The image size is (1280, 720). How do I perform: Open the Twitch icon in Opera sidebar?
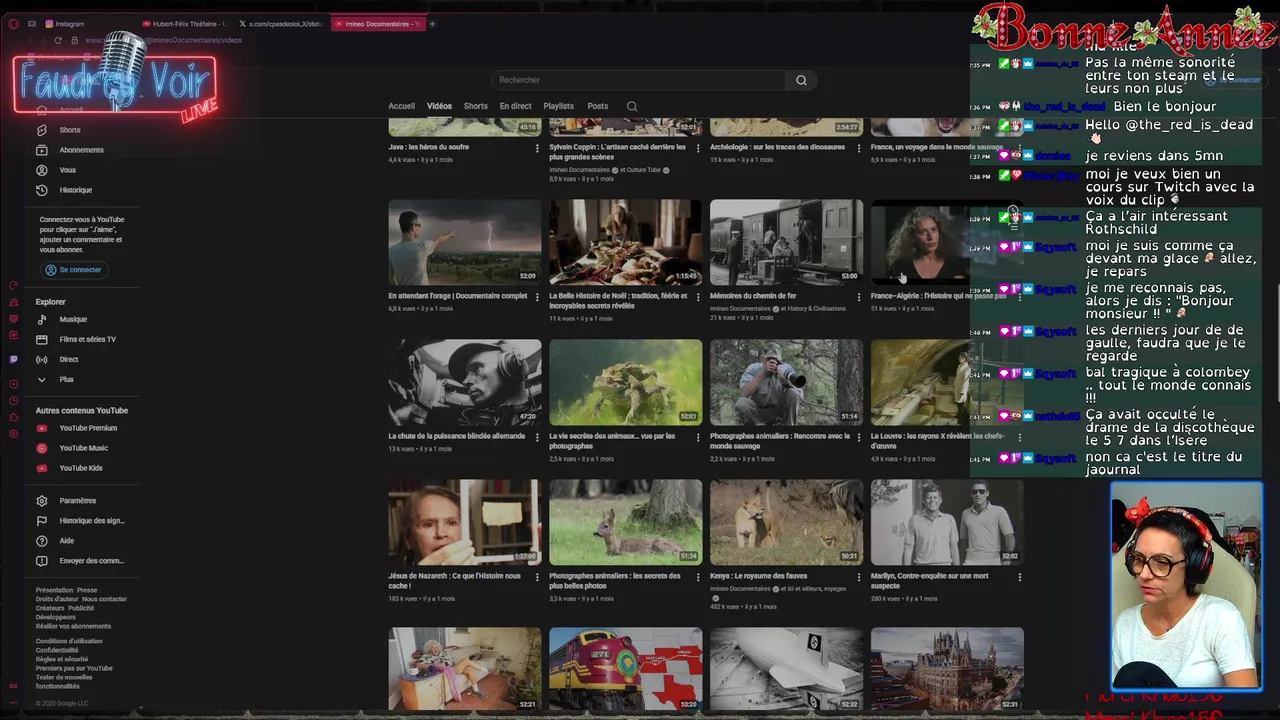pos(13,359)
